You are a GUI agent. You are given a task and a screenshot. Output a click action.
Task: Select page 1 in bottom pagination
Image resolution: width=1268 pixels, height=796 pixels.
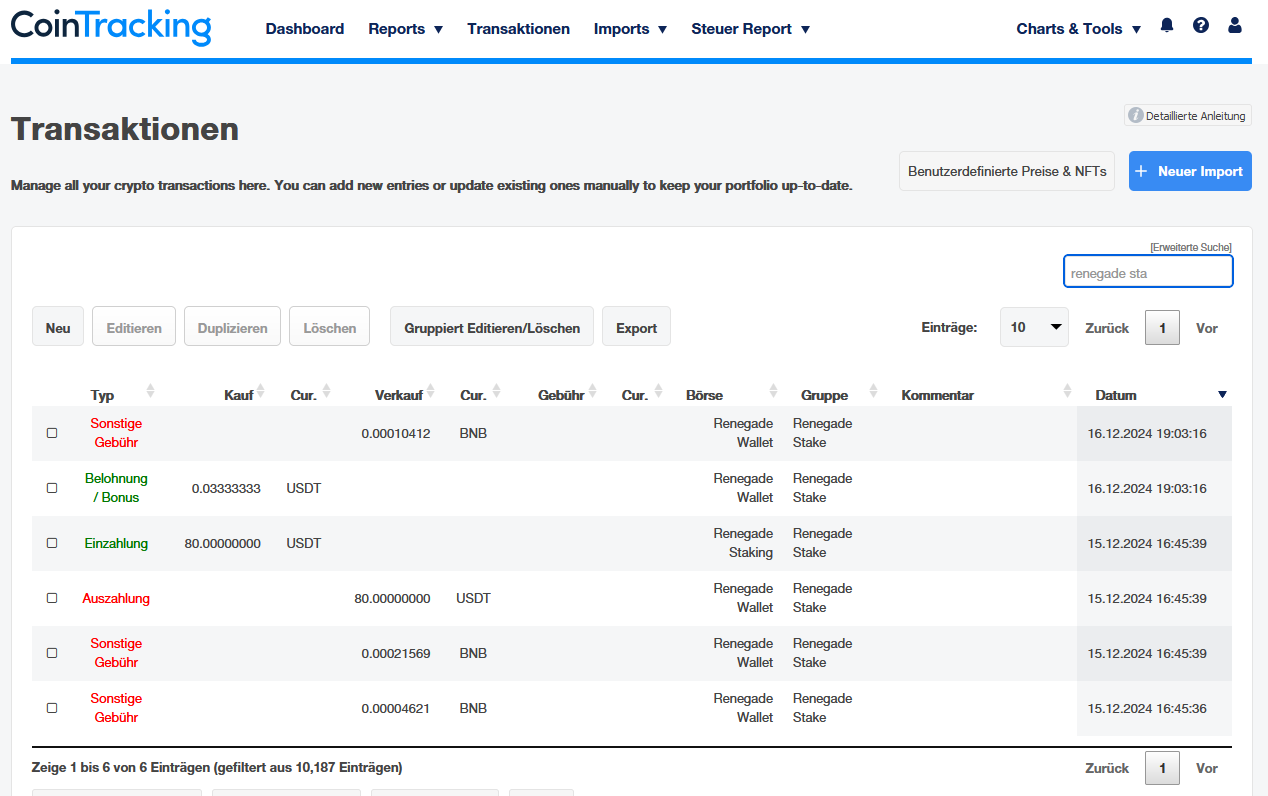(x=1162, y=767)
